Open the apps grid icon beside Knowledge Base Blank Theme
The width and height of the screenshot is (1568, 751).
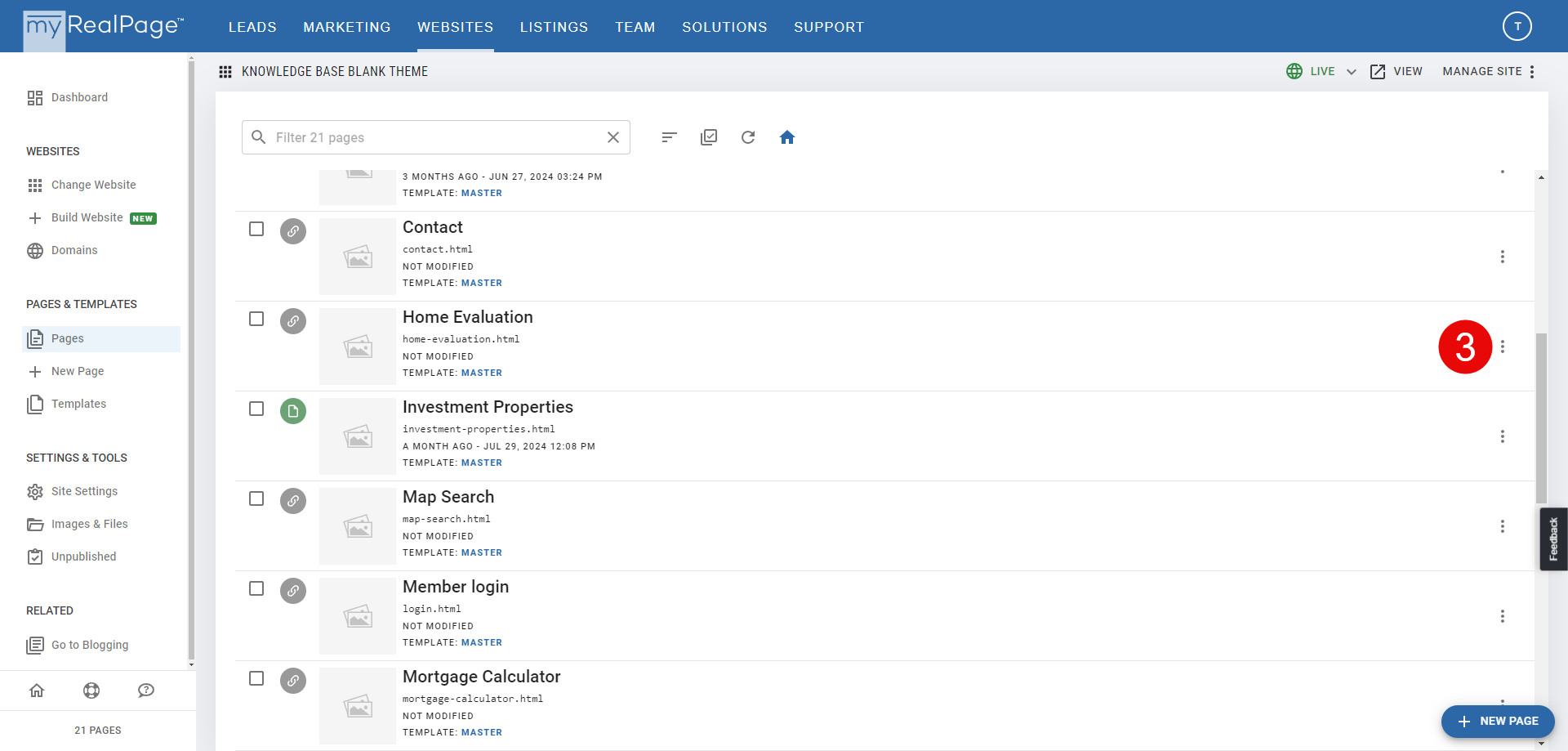(x=225, y=72)
